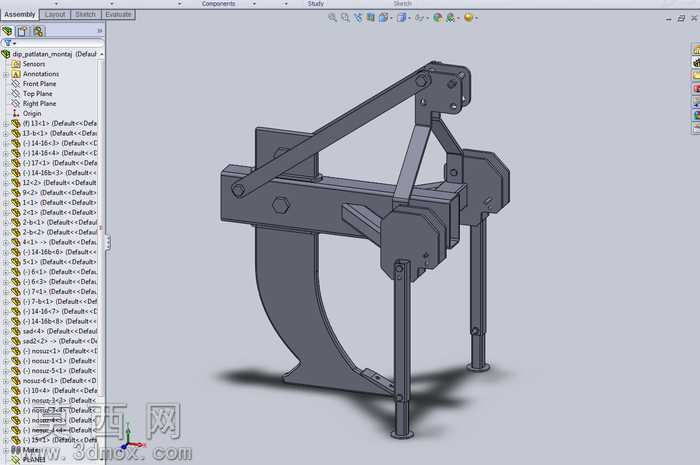The height and width of the screenshot is (465, 700).
Task: Click the Section View icon
Action: tap(370, 17)
